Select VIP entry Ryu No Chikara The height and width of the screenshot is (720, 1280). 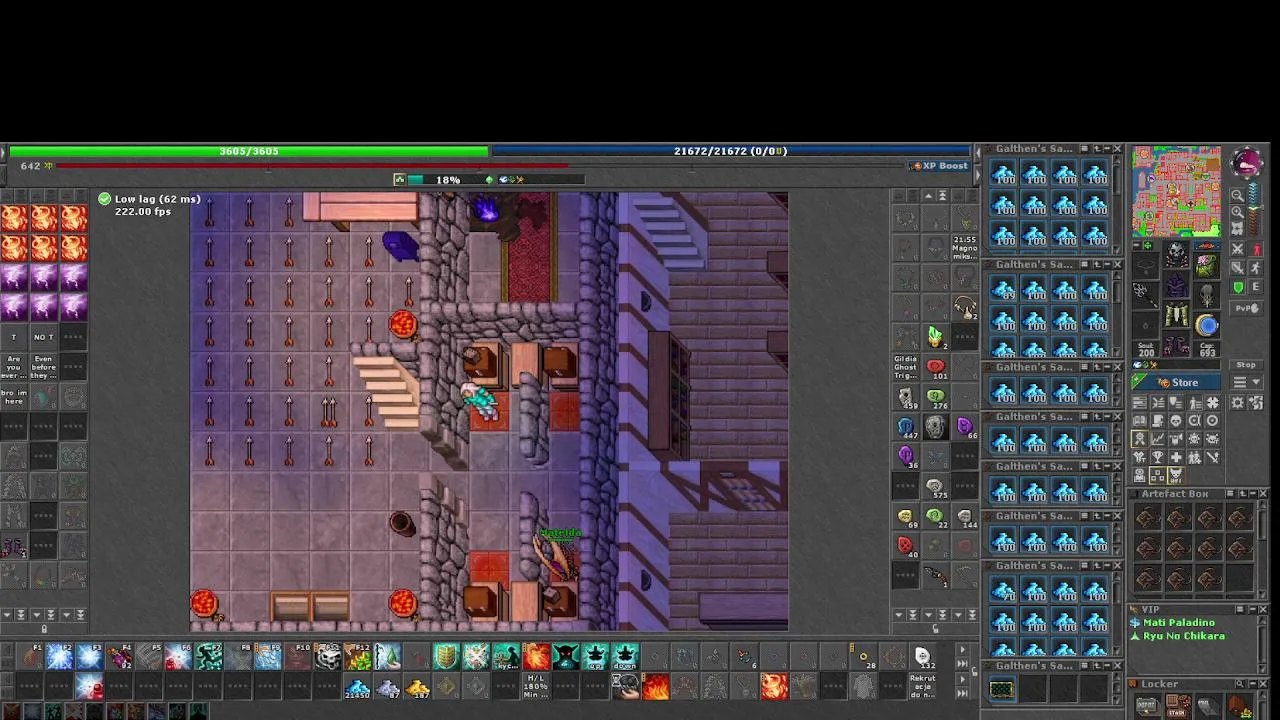point(1184,636)
